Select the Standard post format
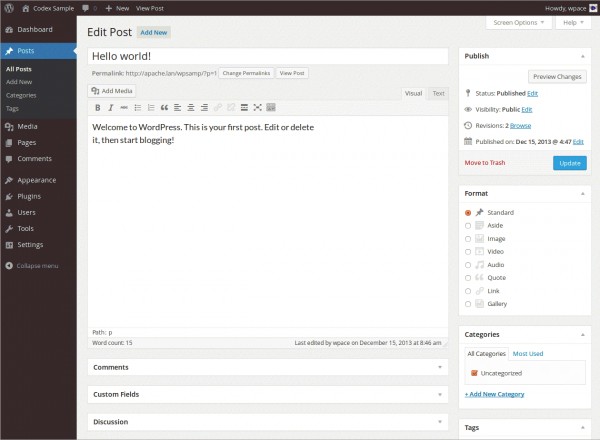 click(x=468, y=213)
